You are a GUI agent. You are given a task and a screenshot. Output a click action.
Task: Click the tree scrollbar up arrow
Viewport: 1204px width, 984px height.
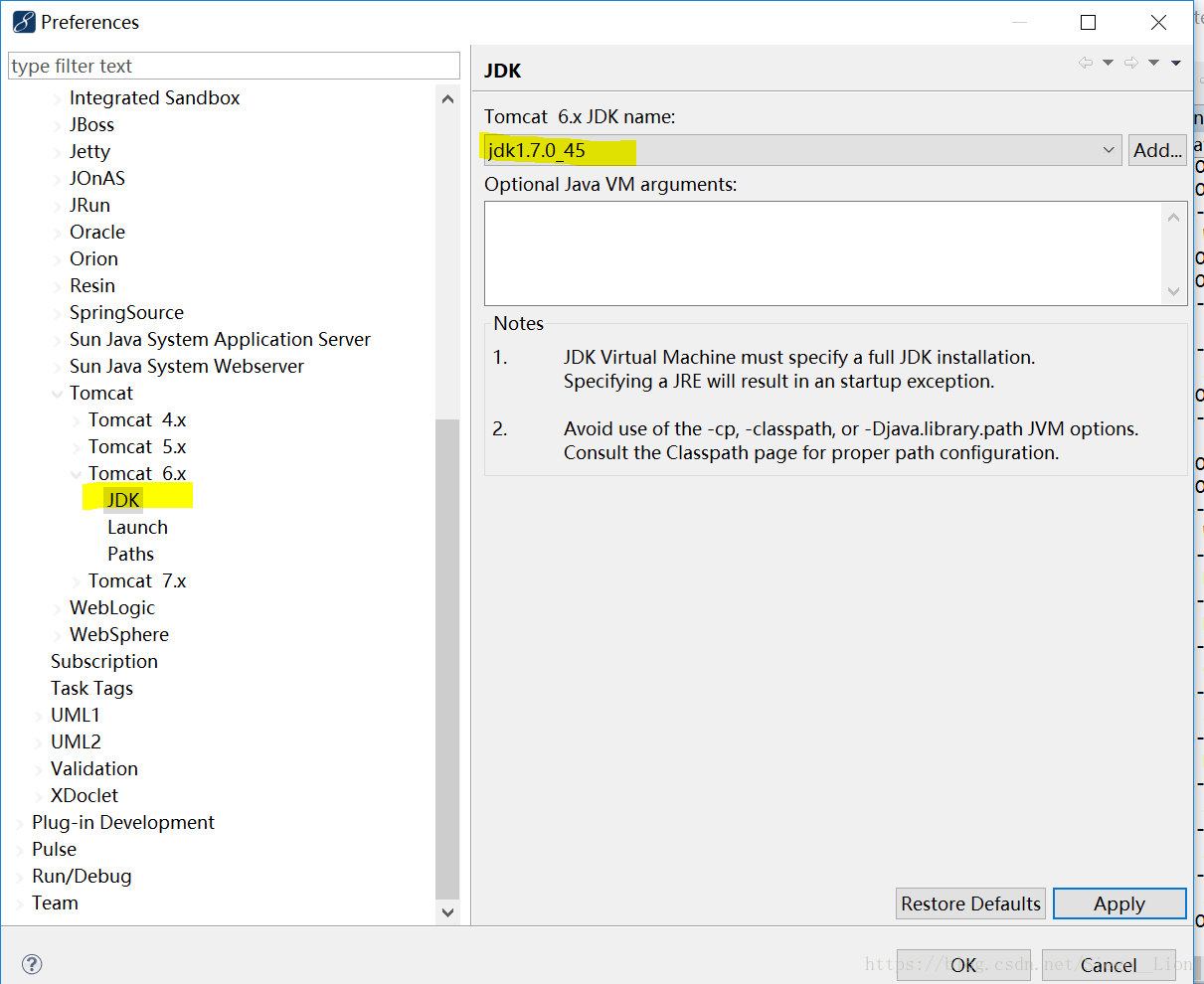click(x=447, y=98)
